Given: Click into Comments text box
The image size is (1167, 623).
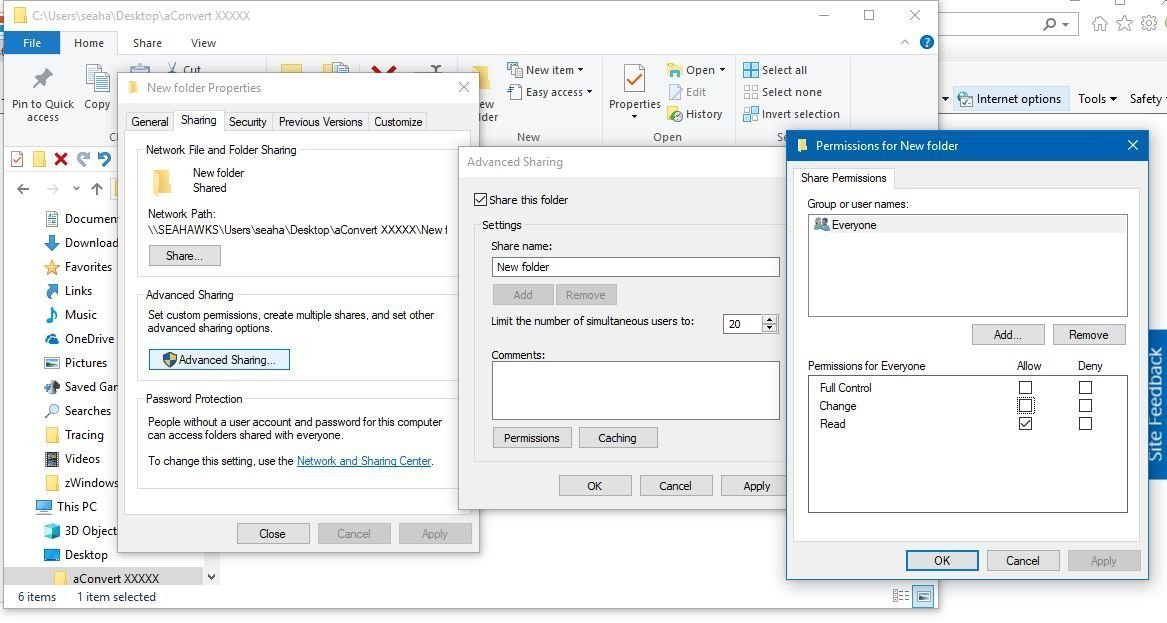Looking at the screenshot, I should click(x=636, y=391).
